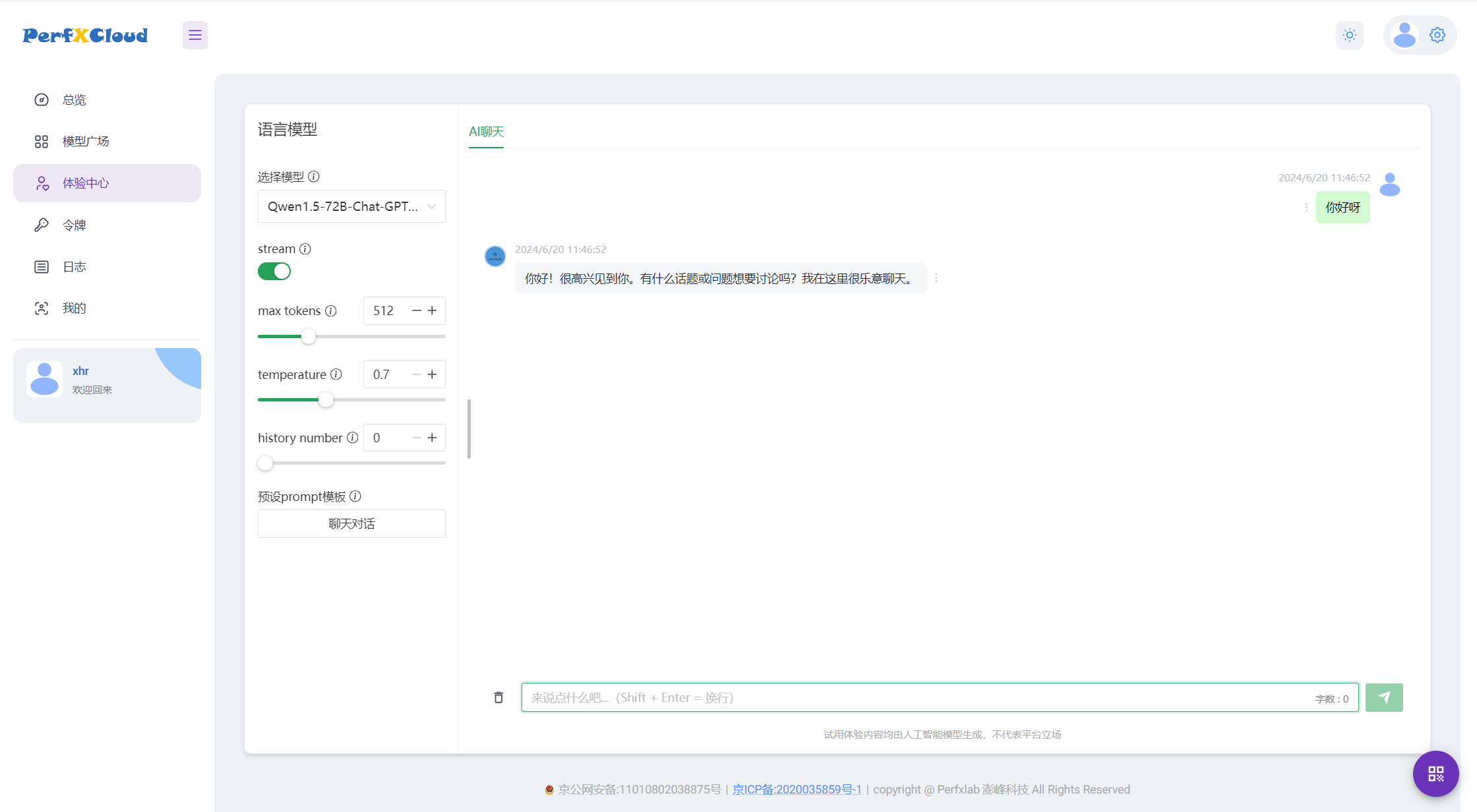This screenshot has width=1477, height=812.
Task: Show info icon beside stream
Action: pos(305,248)
